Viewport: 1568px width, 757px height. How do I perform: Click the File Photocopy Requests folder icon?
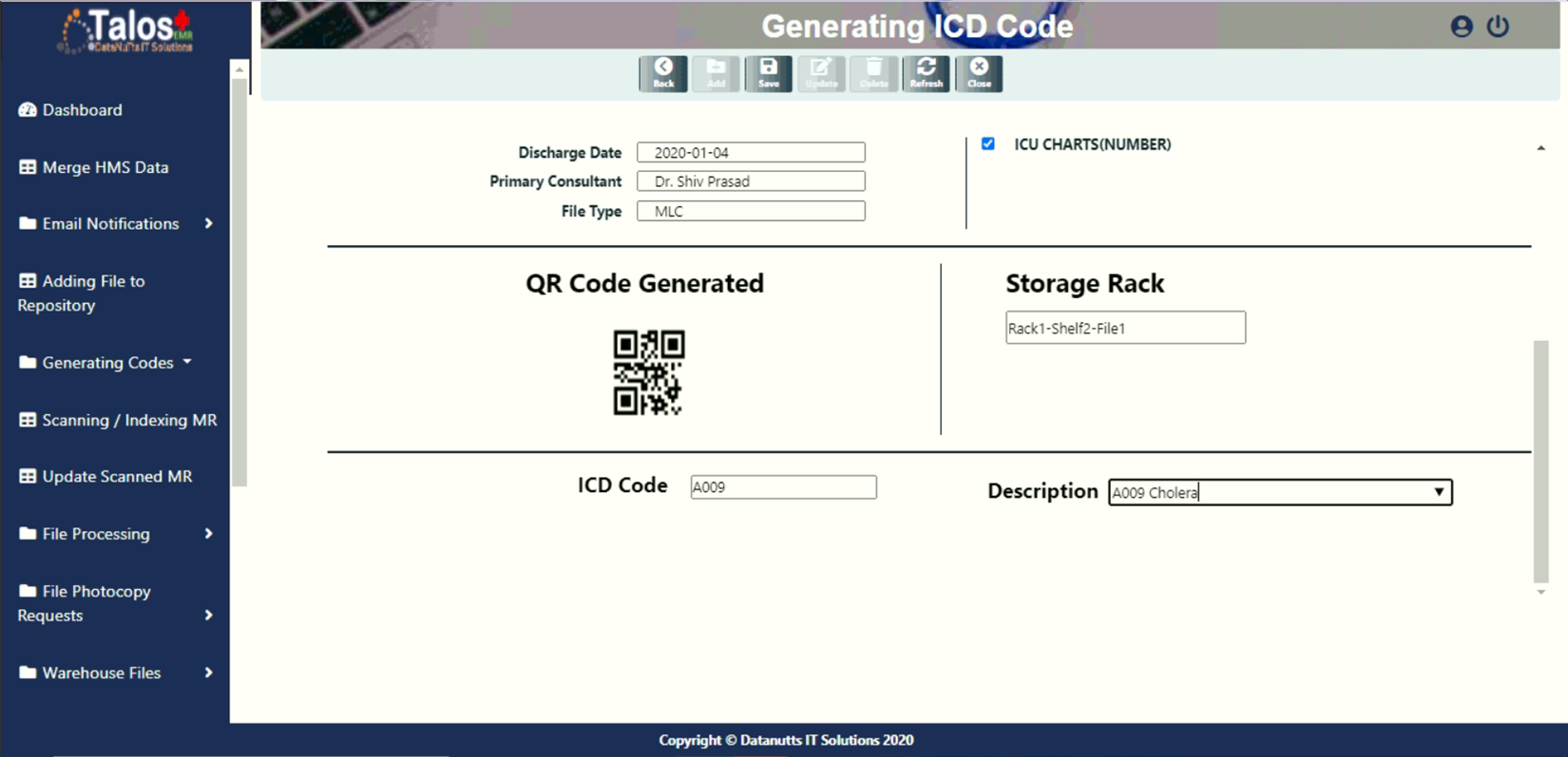(x=28, y=591)
